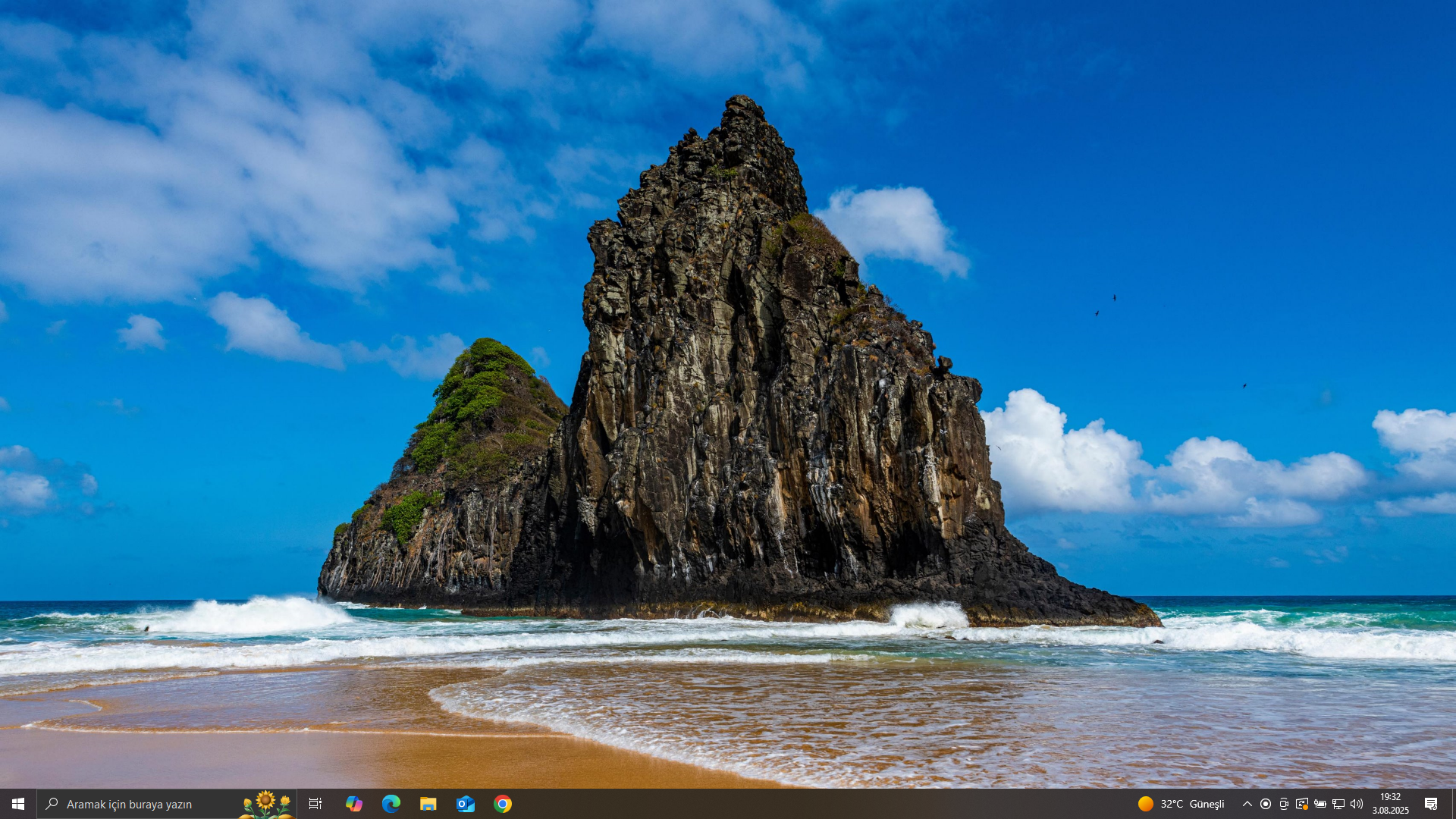Click the Meet Now camera tray icon
The width and height of the screenshot is (1456, 819).
[x=1283, y=804]
